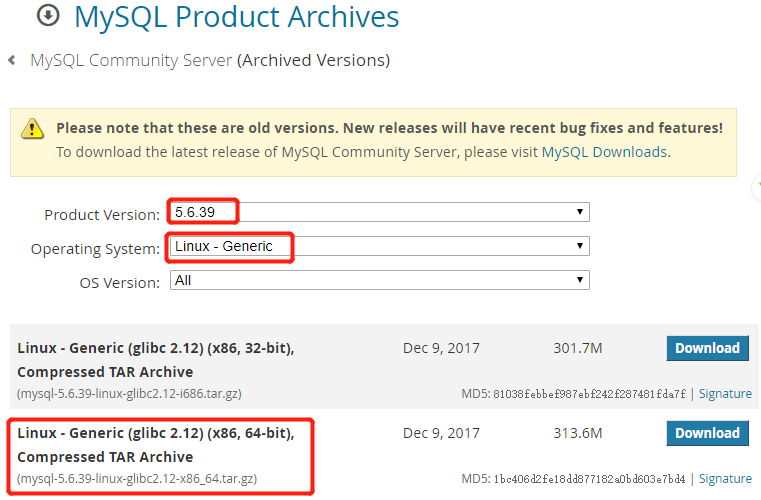
Task: Click the yellow warning triangle icon
Action: pos(33,129)
